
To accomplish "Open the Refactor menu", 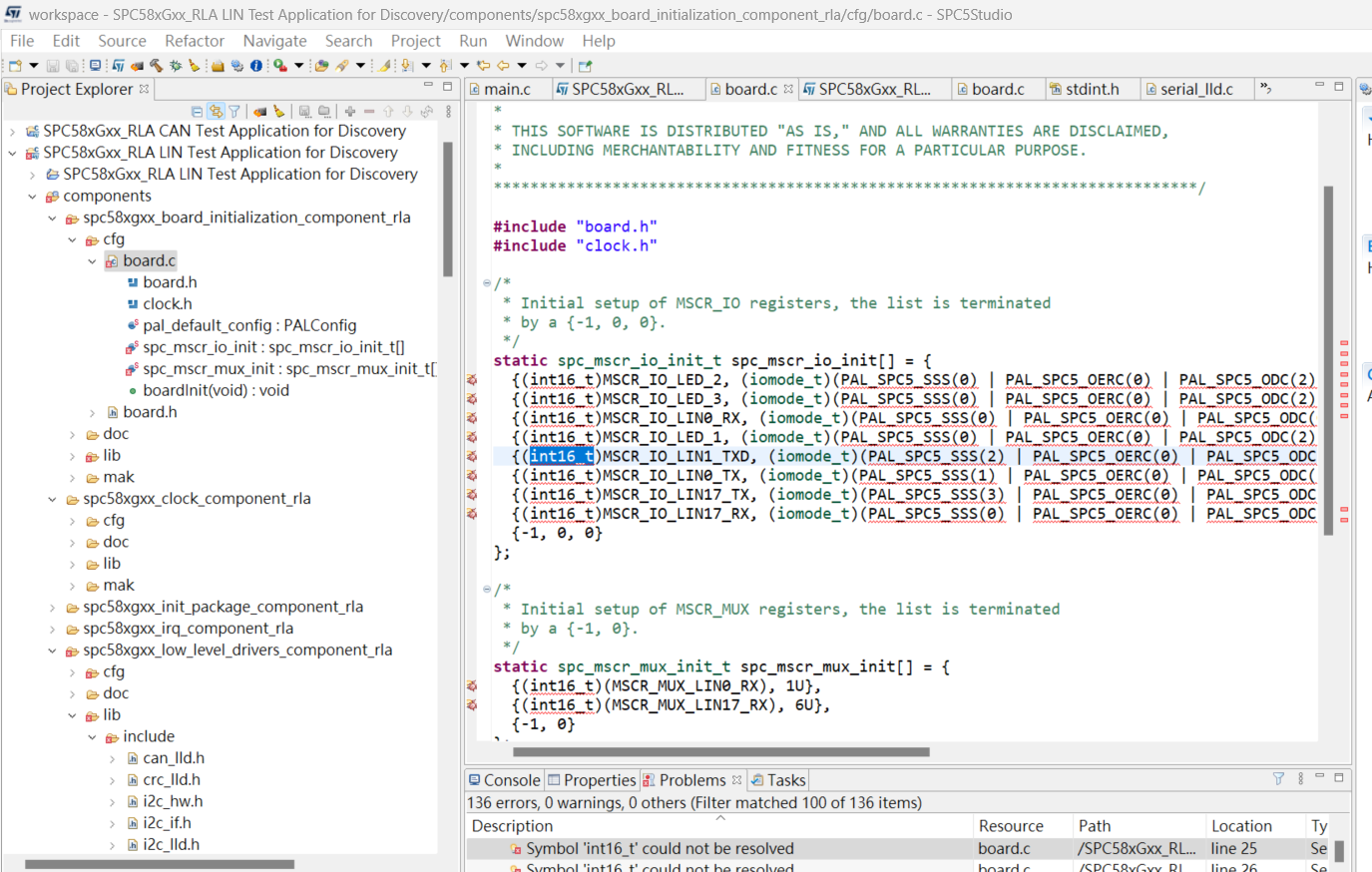I will coord(195,41).
